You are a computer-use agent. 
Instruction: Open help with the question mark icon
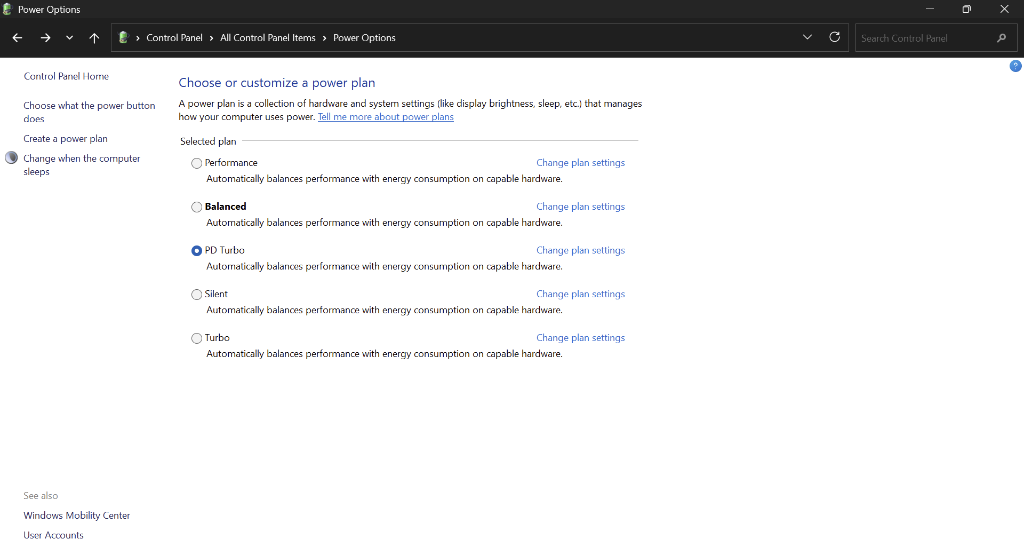1016,66
